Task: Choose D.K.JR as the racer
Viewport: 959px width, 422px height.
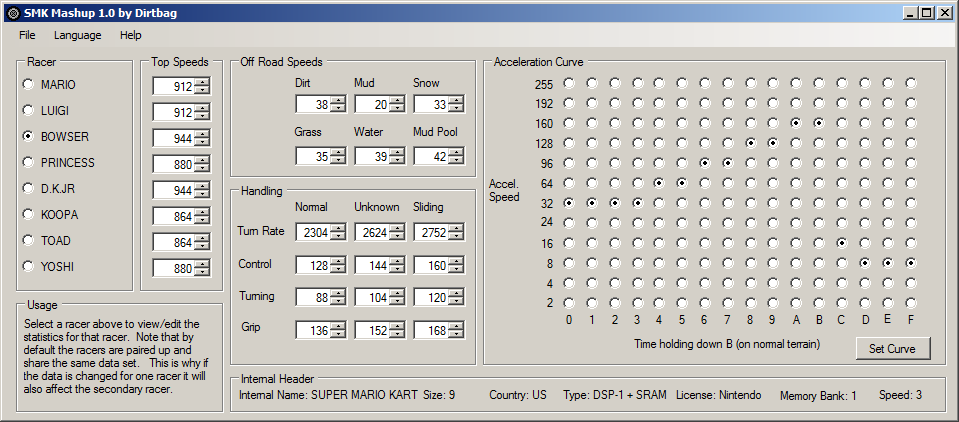Action: pyautogui.click(x=28, y=188)
